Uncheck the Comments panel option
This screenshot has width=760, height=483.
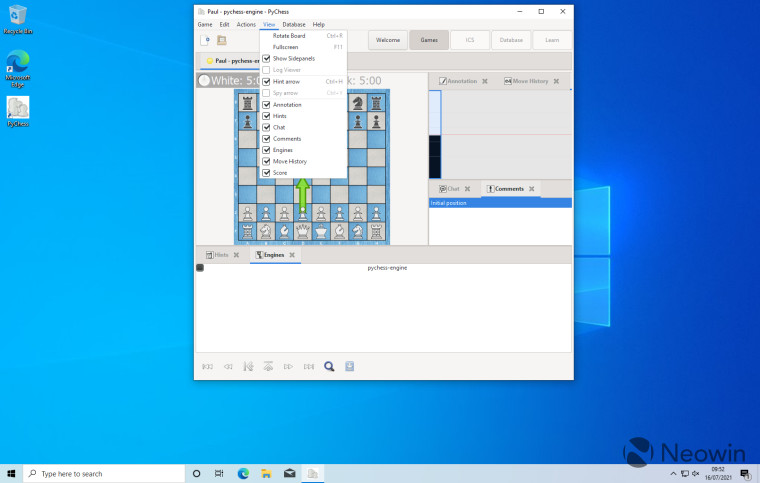click(x=266, y=139)
